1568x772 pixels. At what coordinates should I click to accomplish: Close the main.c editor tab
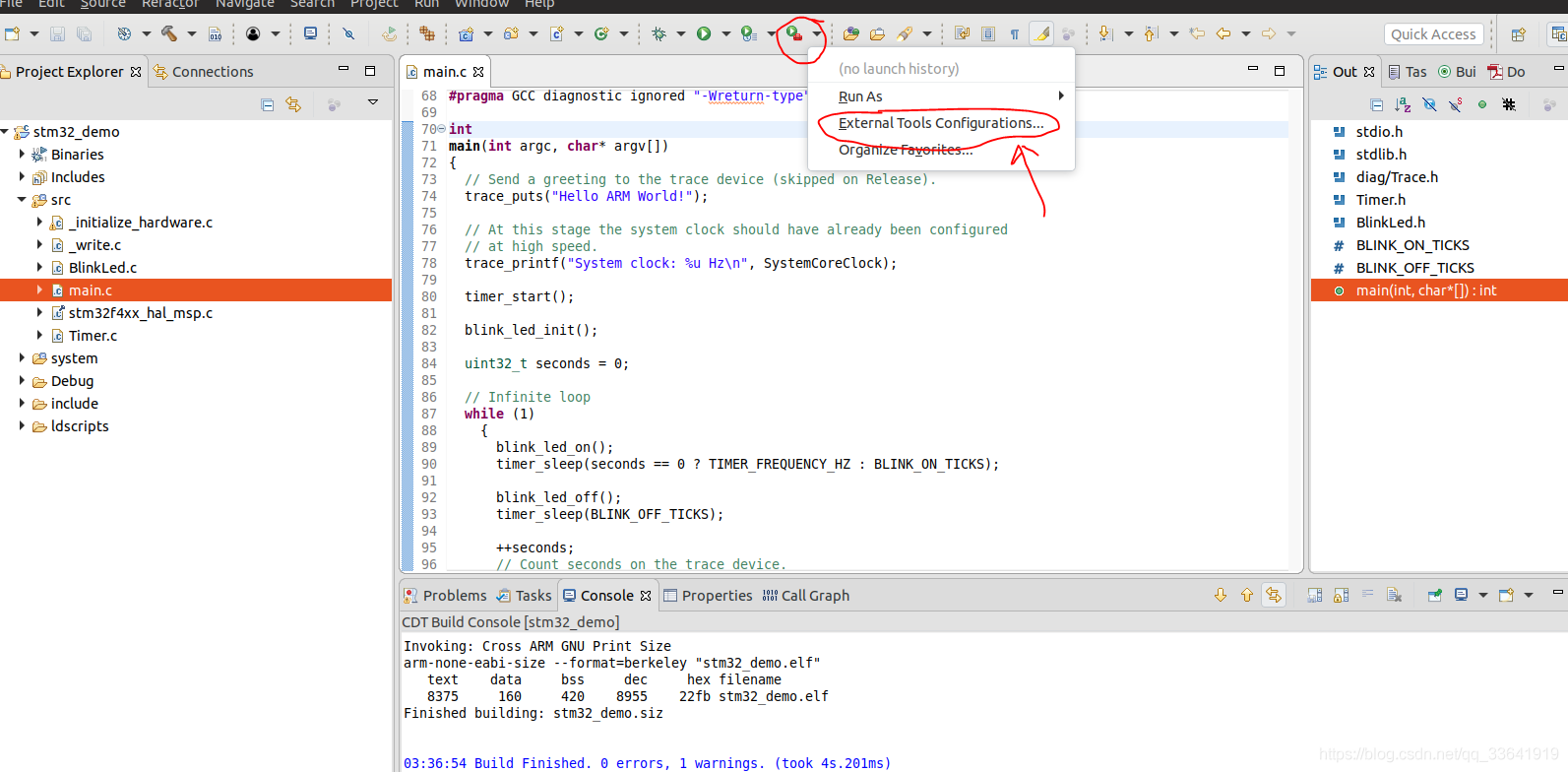[x=478, y=72]
